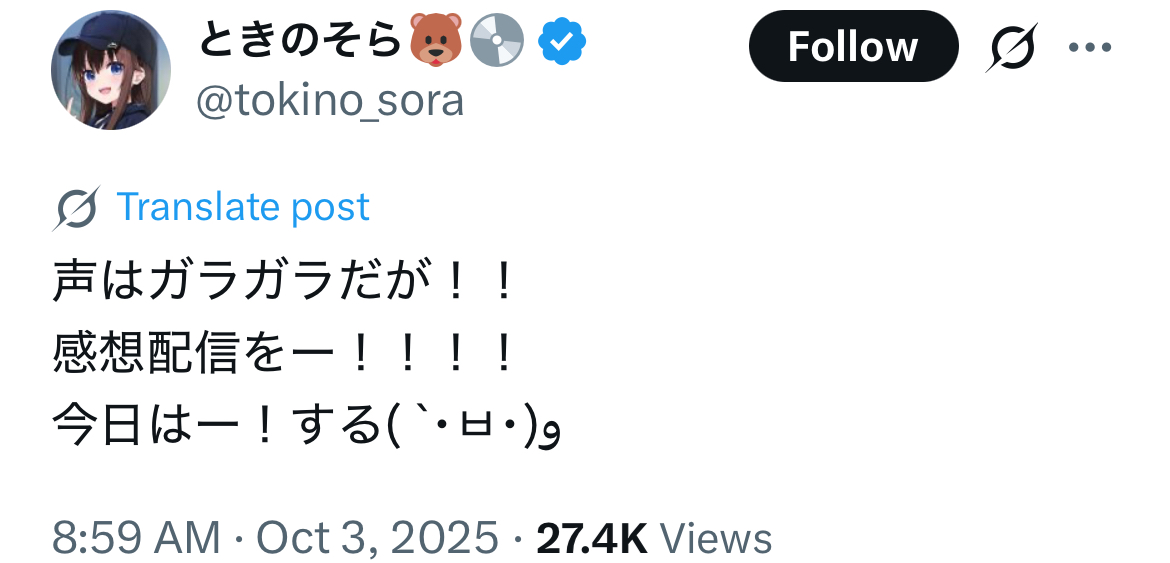Screen dimensions: 1170x563
Task: Open the 27.4K view count
Action: pyautogui.click(x=592, y=538)
